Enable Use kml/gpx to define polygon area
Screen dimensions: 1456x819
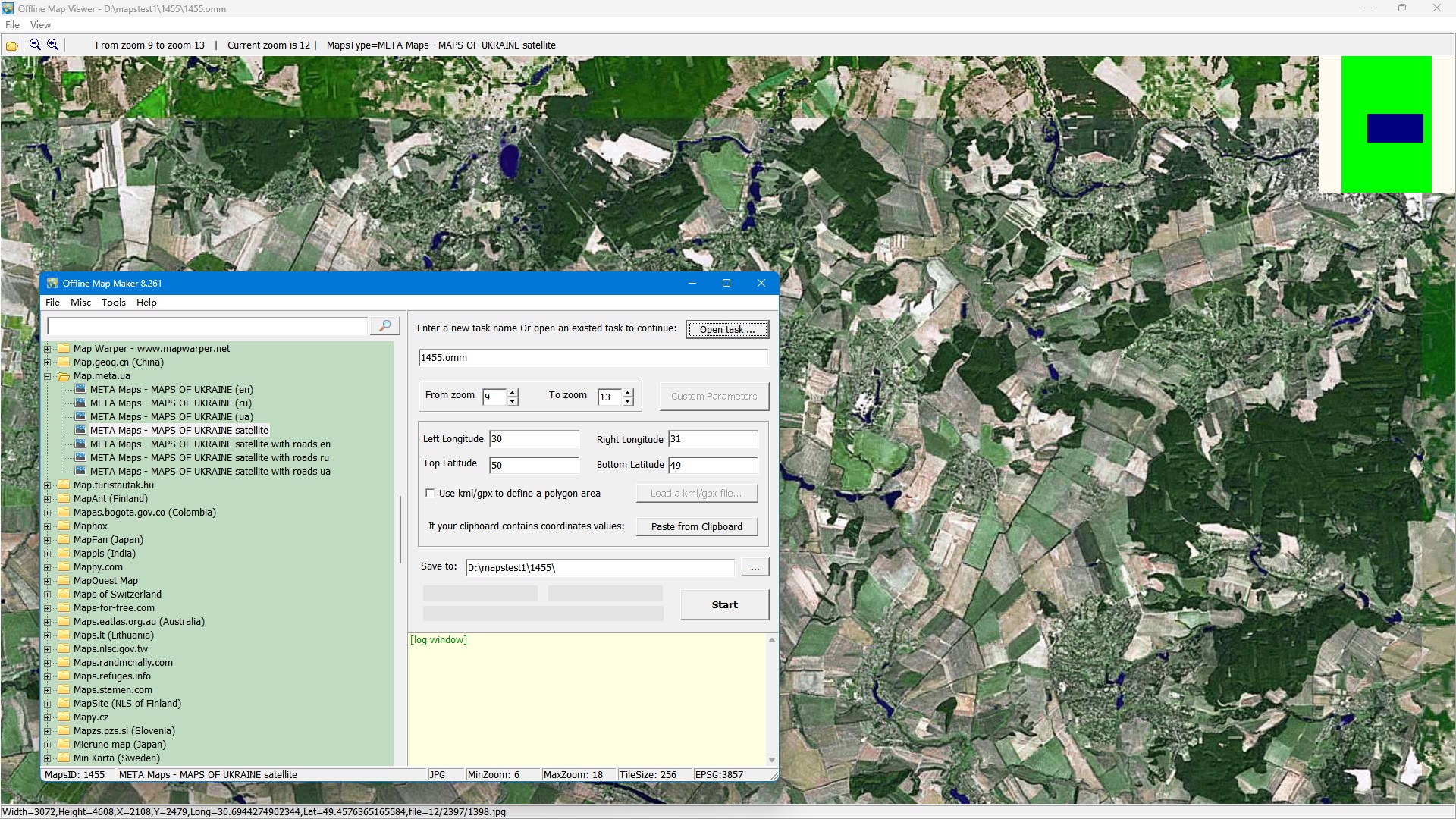click(x=431, y=494)
